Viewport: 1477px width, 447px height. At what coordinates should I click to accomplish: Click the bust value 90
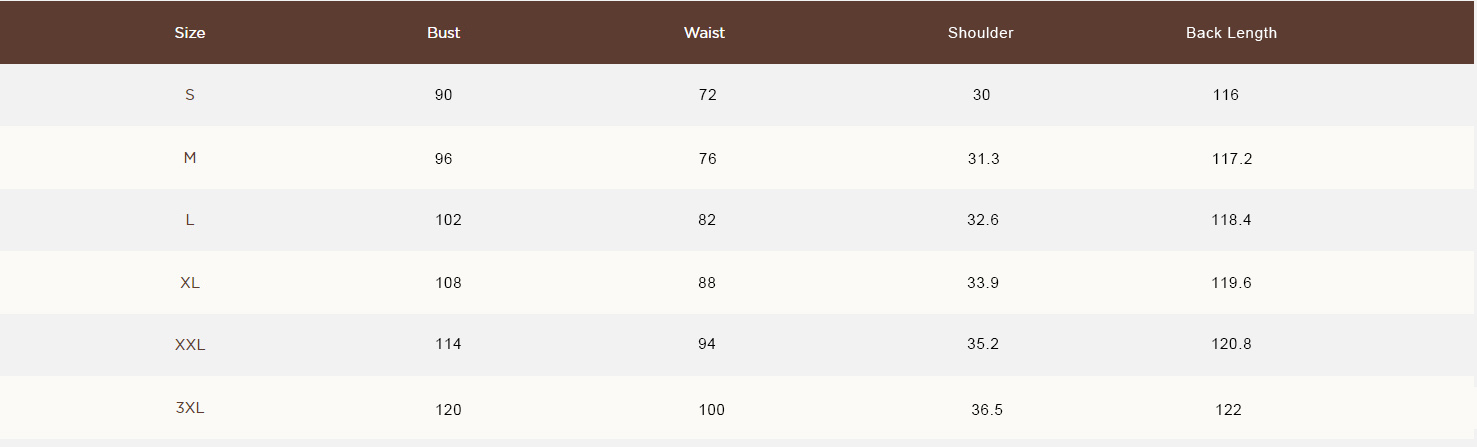pos(444,95)
